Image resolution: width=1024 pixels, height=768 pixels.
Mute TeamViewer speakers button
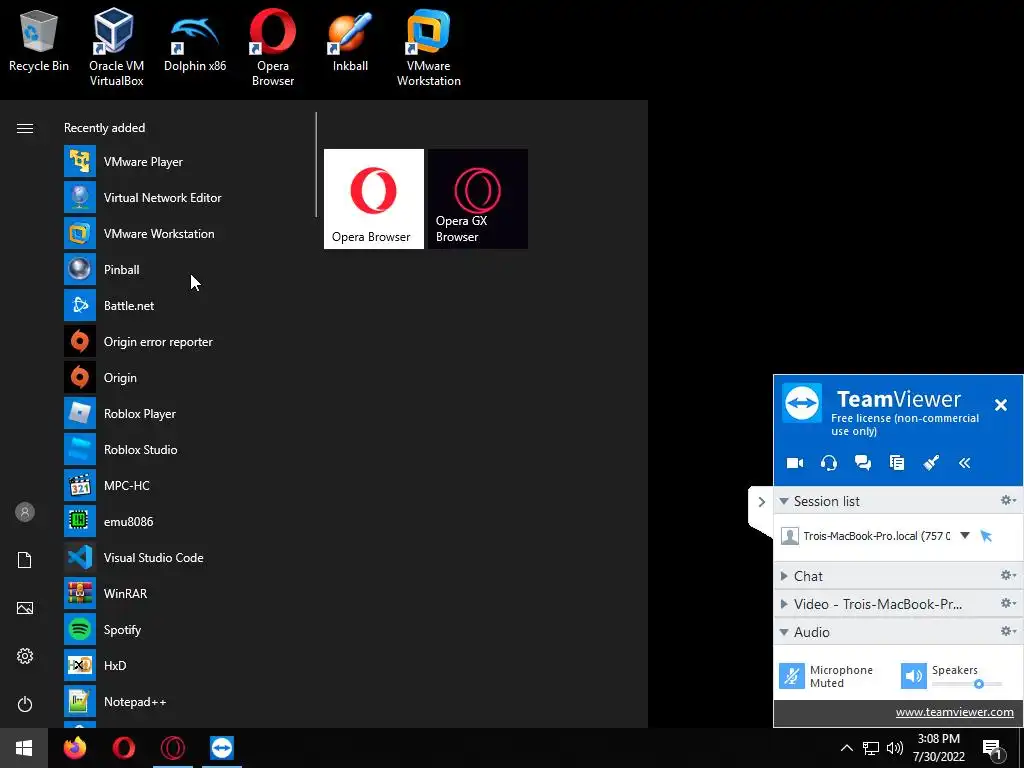(x=914, y=676)
